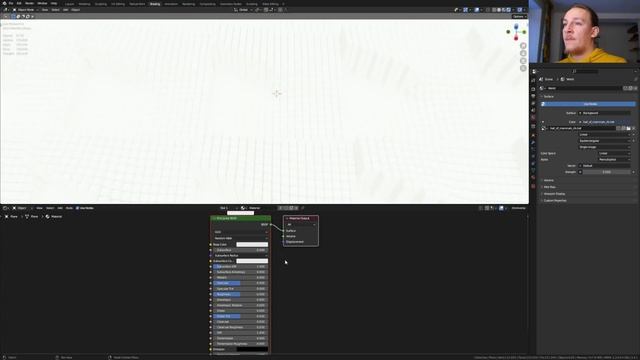
Task: Collapse the Surface panel
Action: 548,97
